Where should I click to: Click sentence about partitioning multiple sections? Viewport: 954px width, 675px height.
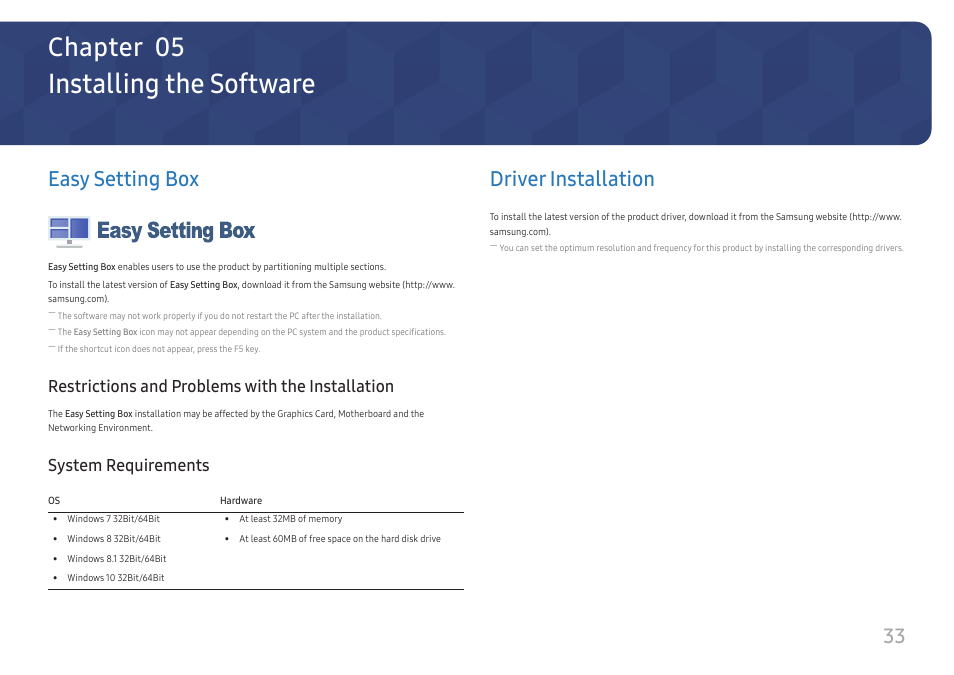(217, 267)
